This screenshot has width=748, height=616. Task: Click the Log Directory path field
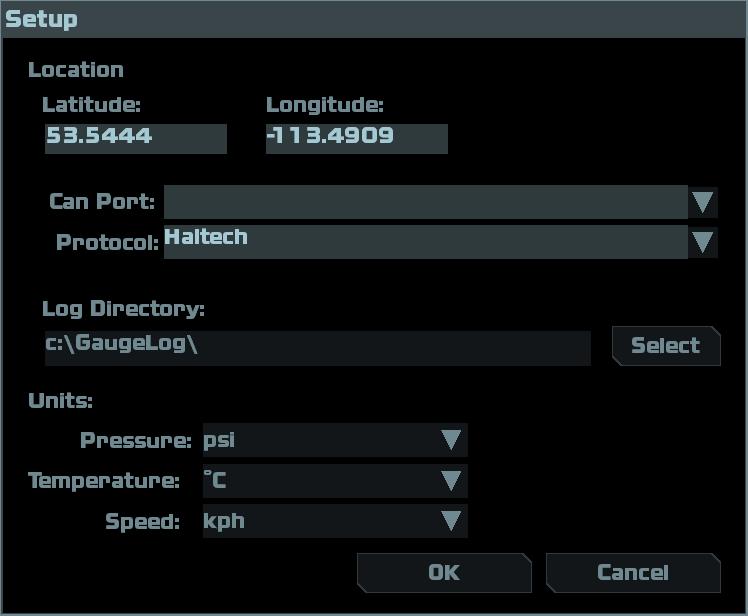[317, 346]
